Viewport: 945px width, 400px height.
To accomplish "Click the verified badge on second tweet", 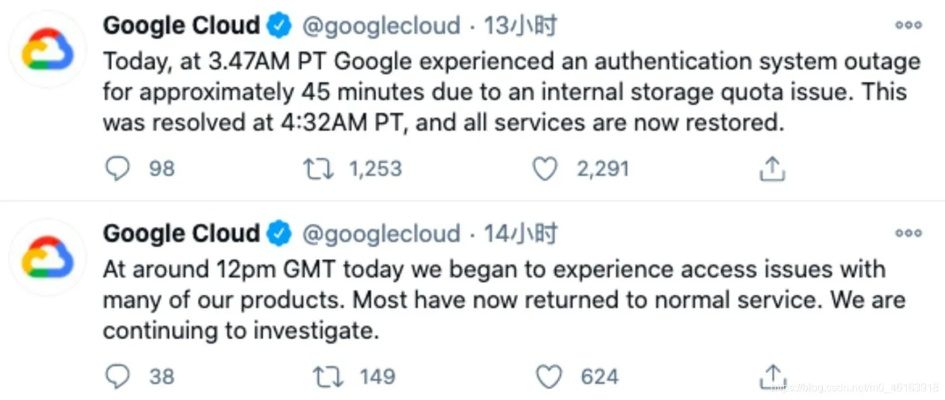I will [x=279, y=233].
